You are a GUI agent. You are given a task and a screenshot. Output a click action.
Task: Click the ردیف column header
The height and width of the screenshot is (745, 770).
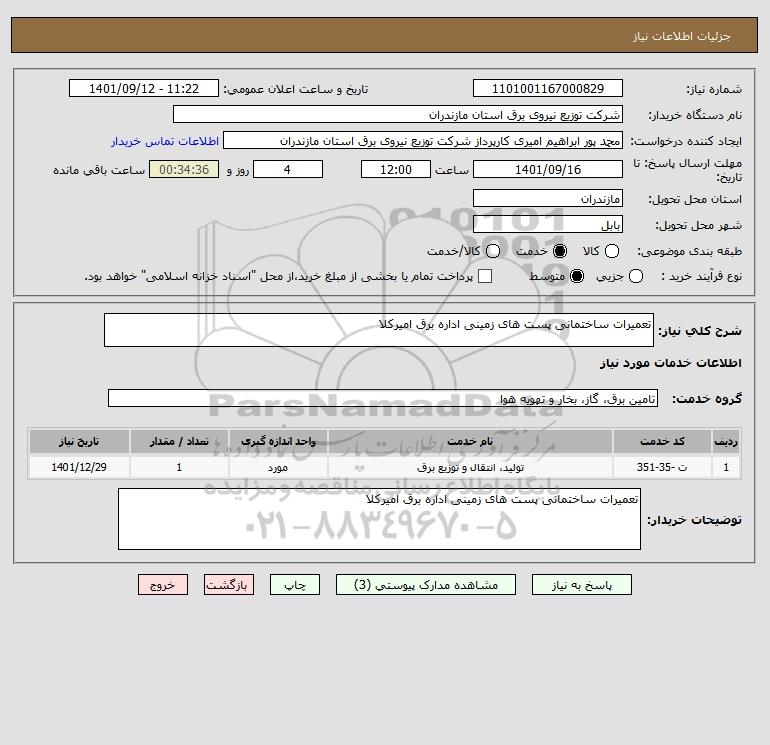[726, 441]
